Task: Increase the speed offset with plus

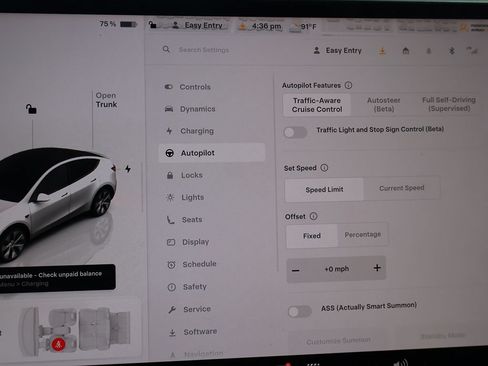Action: [x=377, y=268]
